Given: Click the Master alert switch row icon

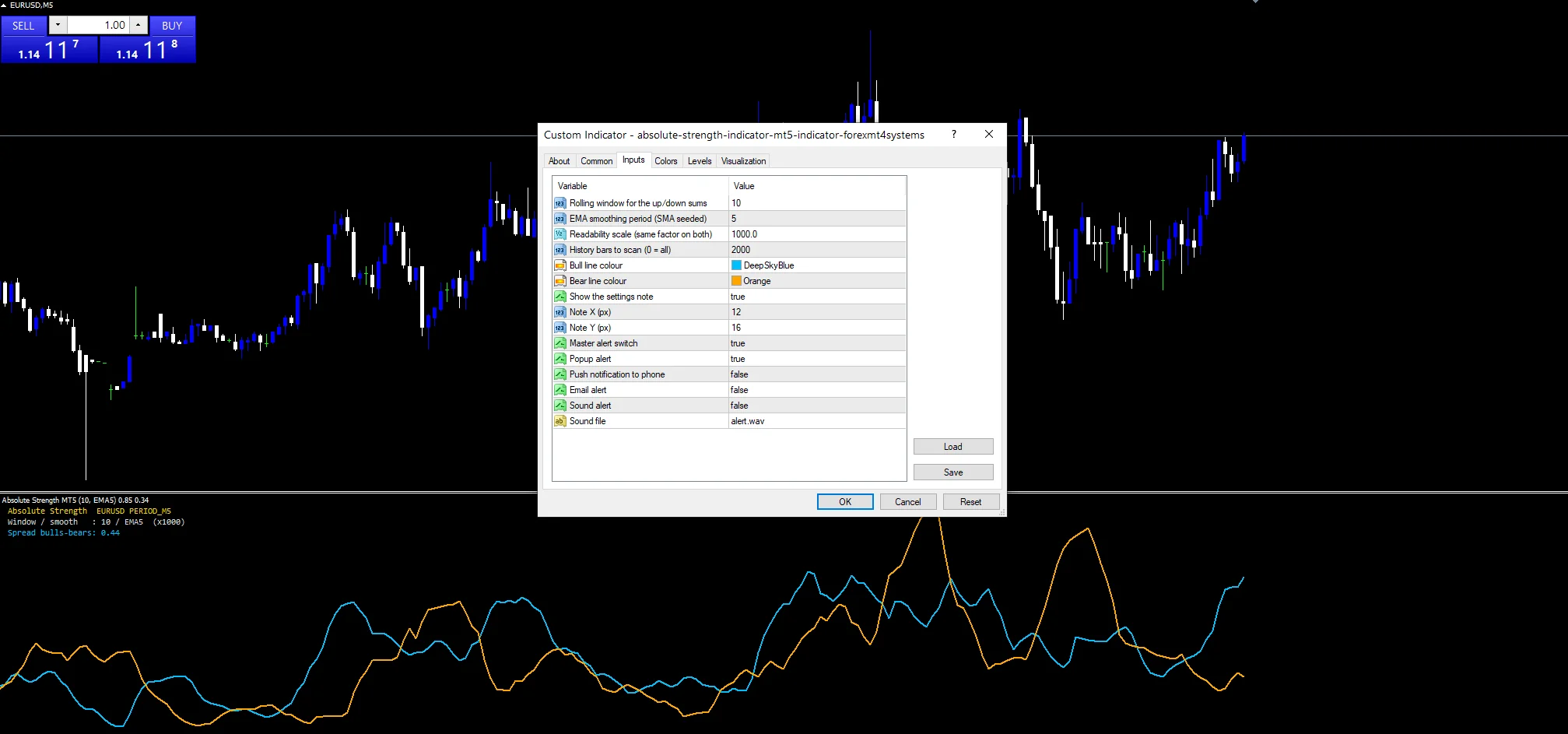Looking at the screenshot, I should pyautogui.click(x=559, y=343).
